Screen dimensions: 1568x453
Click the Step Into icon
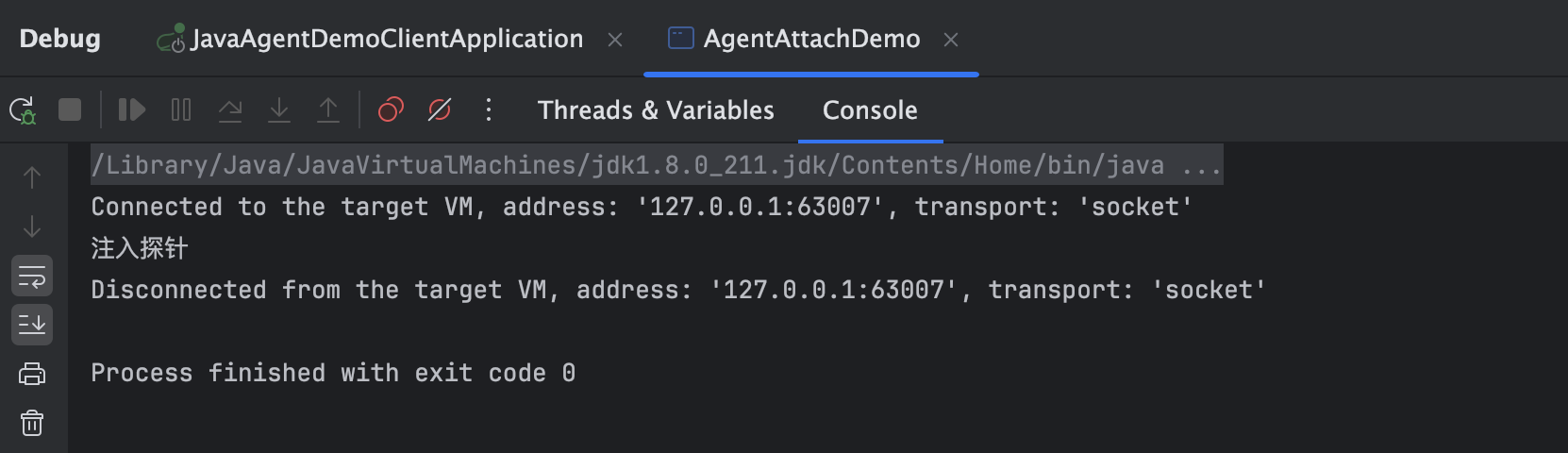[x=279, y=110]
